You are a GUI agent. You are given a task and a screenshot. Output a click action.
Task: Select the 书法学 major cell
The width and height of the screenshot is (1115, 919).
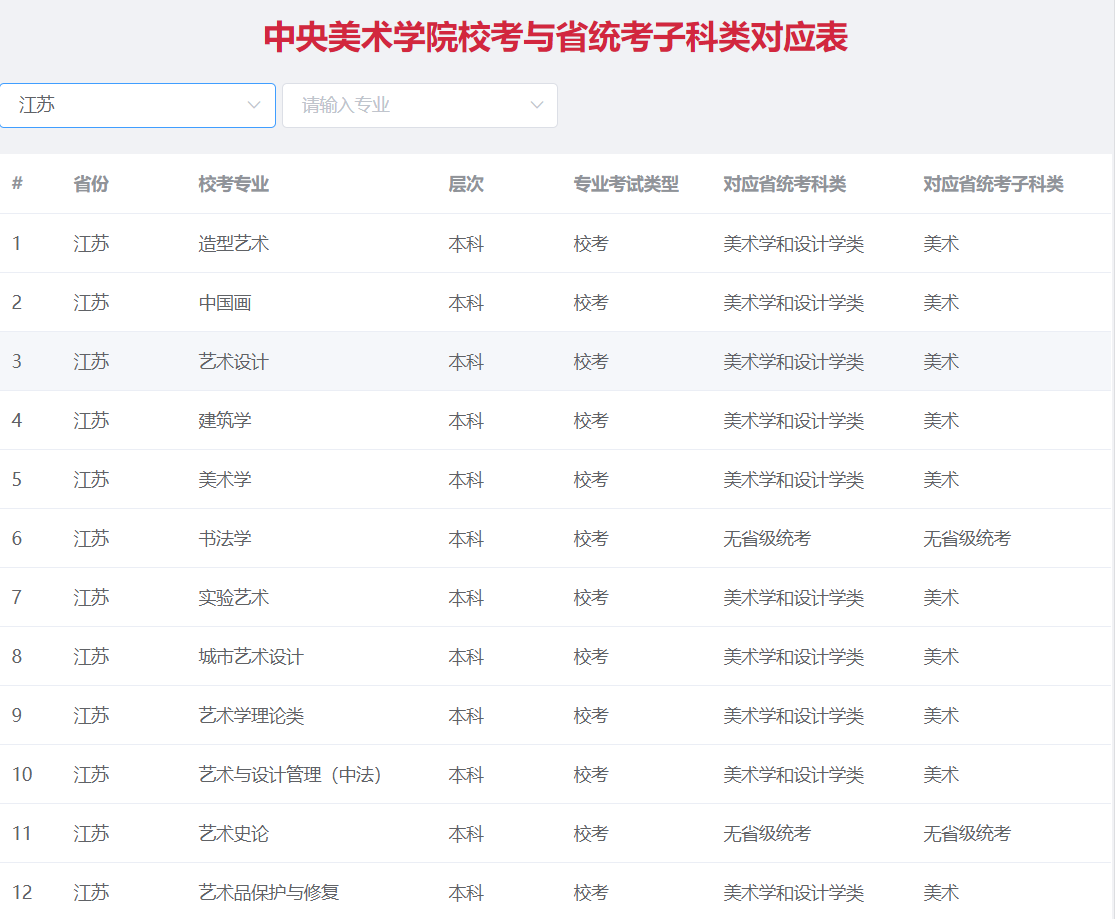[x=225, y=539]
